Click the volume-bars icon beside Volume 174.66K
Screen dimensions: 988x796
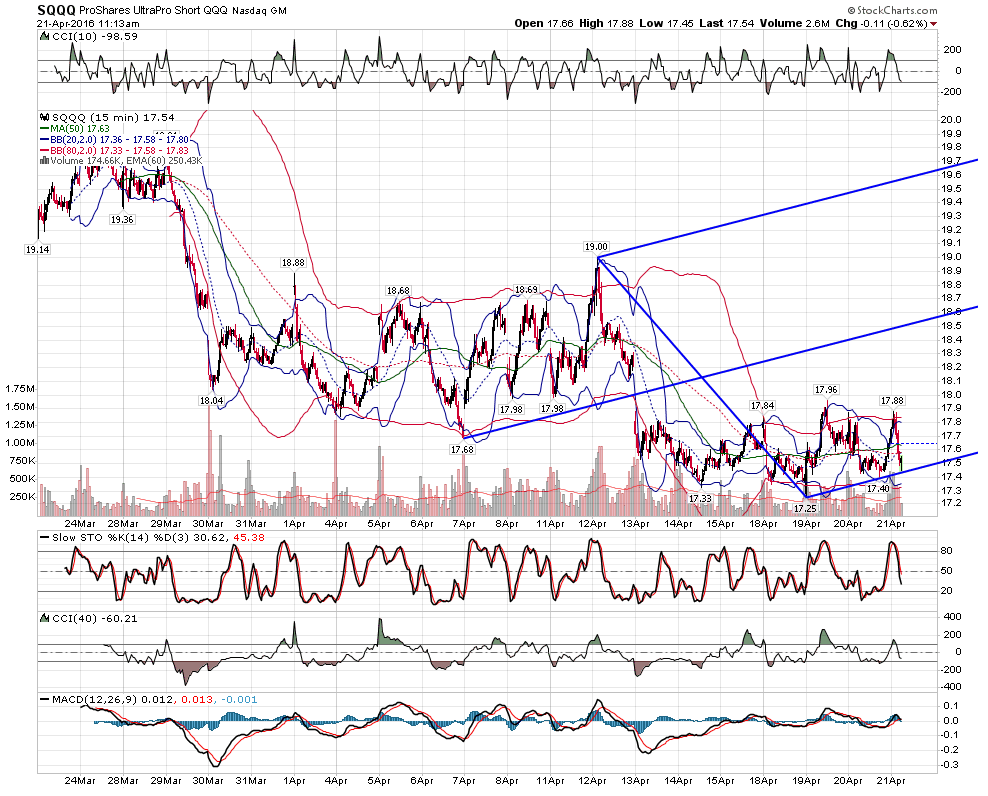[x=44, y=161]
